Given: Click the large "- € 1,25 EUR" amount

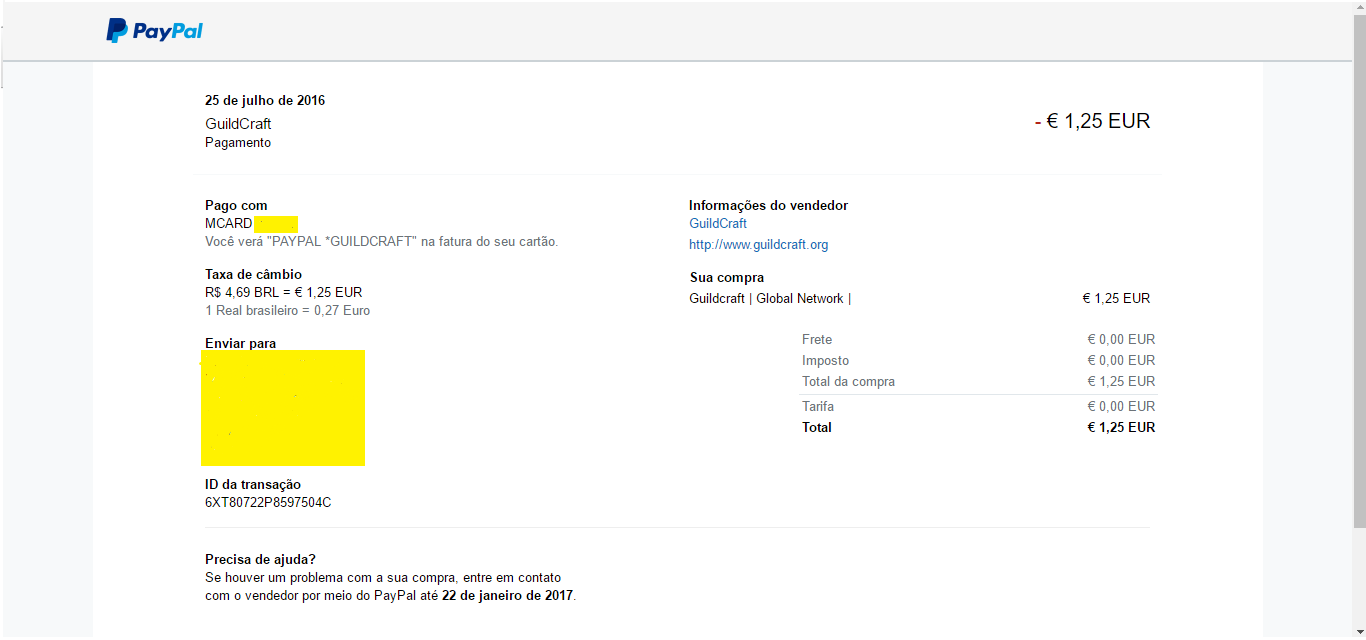Looking at the screenshot, I should pyautogui.click(x=1092, y=121).
